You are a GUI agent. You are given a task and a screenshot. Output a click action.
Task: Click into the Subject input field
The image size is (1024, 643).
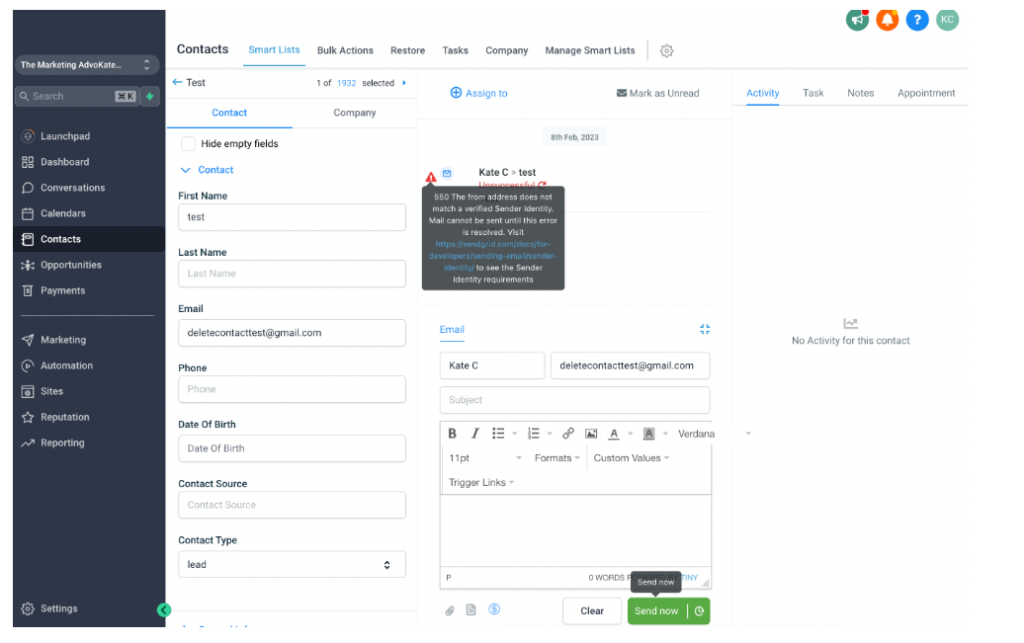tap(574, 400)
